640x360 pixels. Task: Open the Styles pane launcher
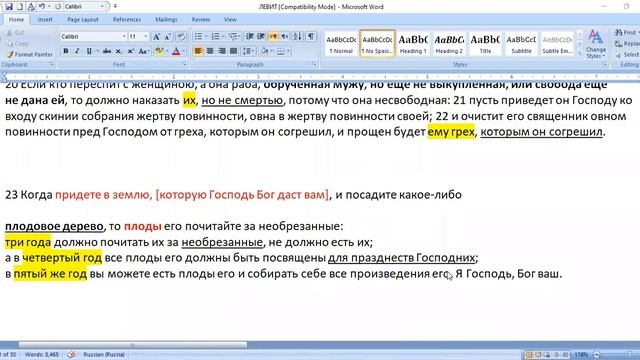605,64
